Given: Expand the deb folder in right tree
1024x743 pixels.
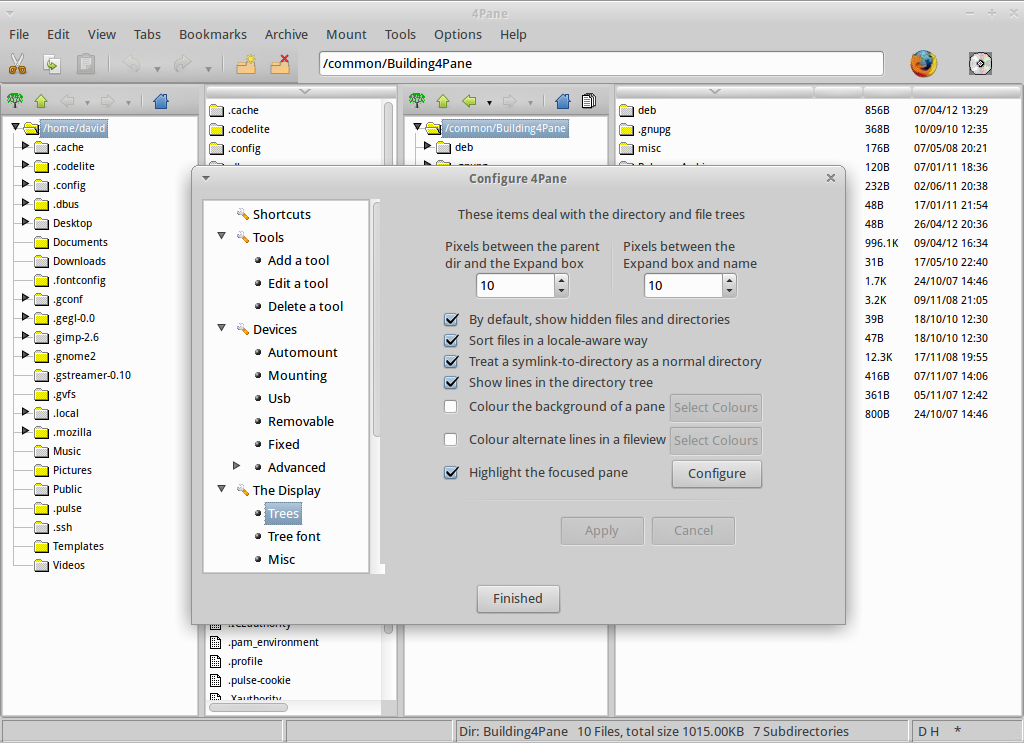Looking at the screenshot, I should pyautogui.click(x=427, y=146).
